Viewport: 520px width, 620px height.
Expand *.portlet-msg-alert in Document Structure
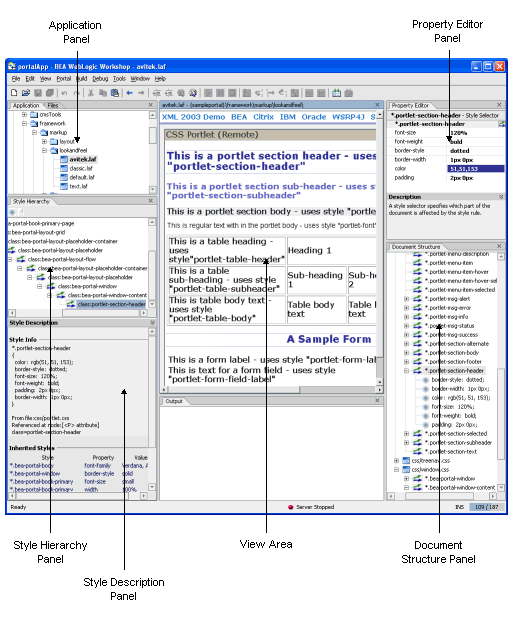pos(407,299)
